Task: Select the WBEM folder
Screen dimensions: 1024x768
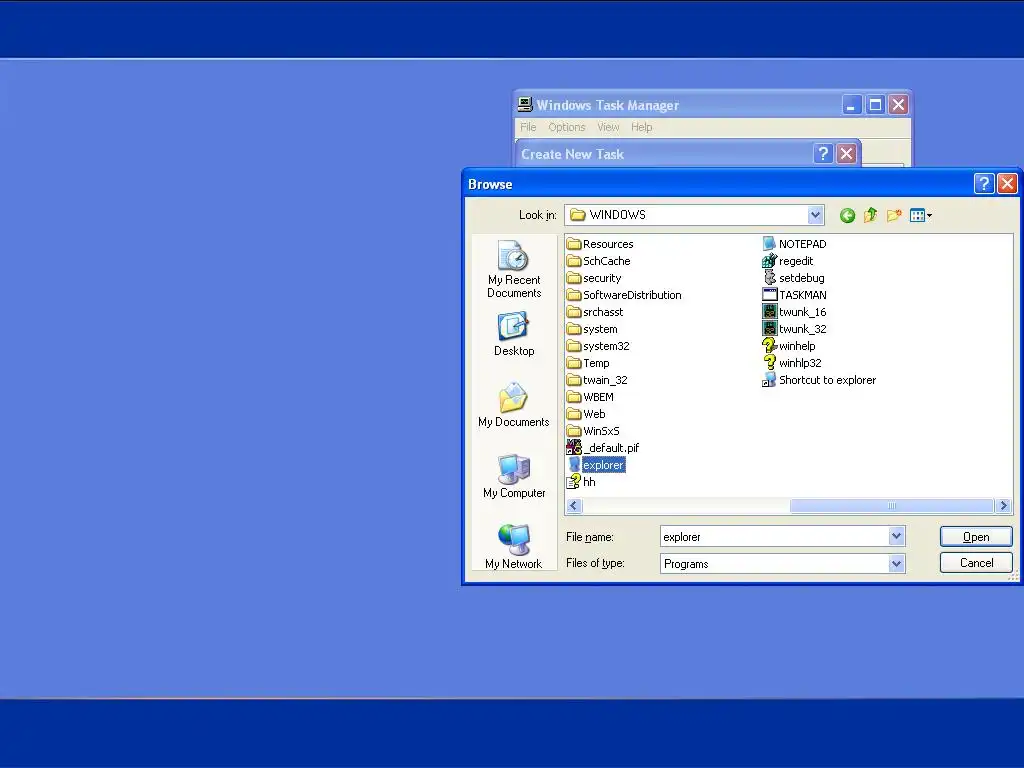Action: point(590,396)
